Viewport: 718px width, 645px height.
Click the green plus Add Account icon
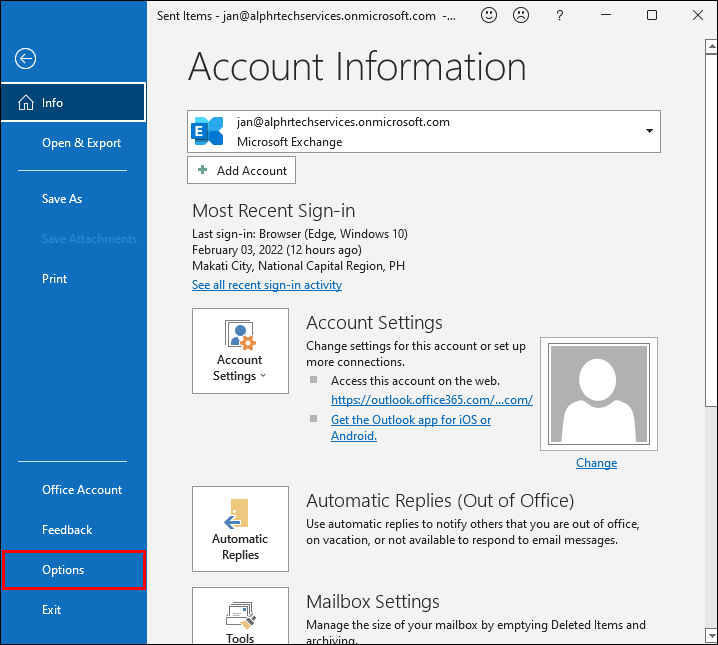(202, 171)
